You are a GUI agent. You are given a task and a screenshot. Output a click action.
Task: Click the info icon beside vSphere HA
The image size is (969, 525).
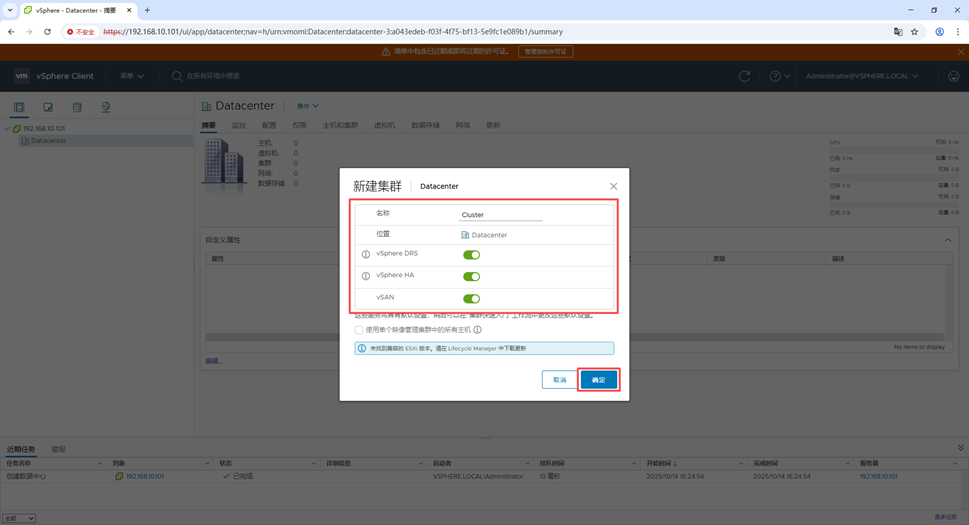coord(366,277)
